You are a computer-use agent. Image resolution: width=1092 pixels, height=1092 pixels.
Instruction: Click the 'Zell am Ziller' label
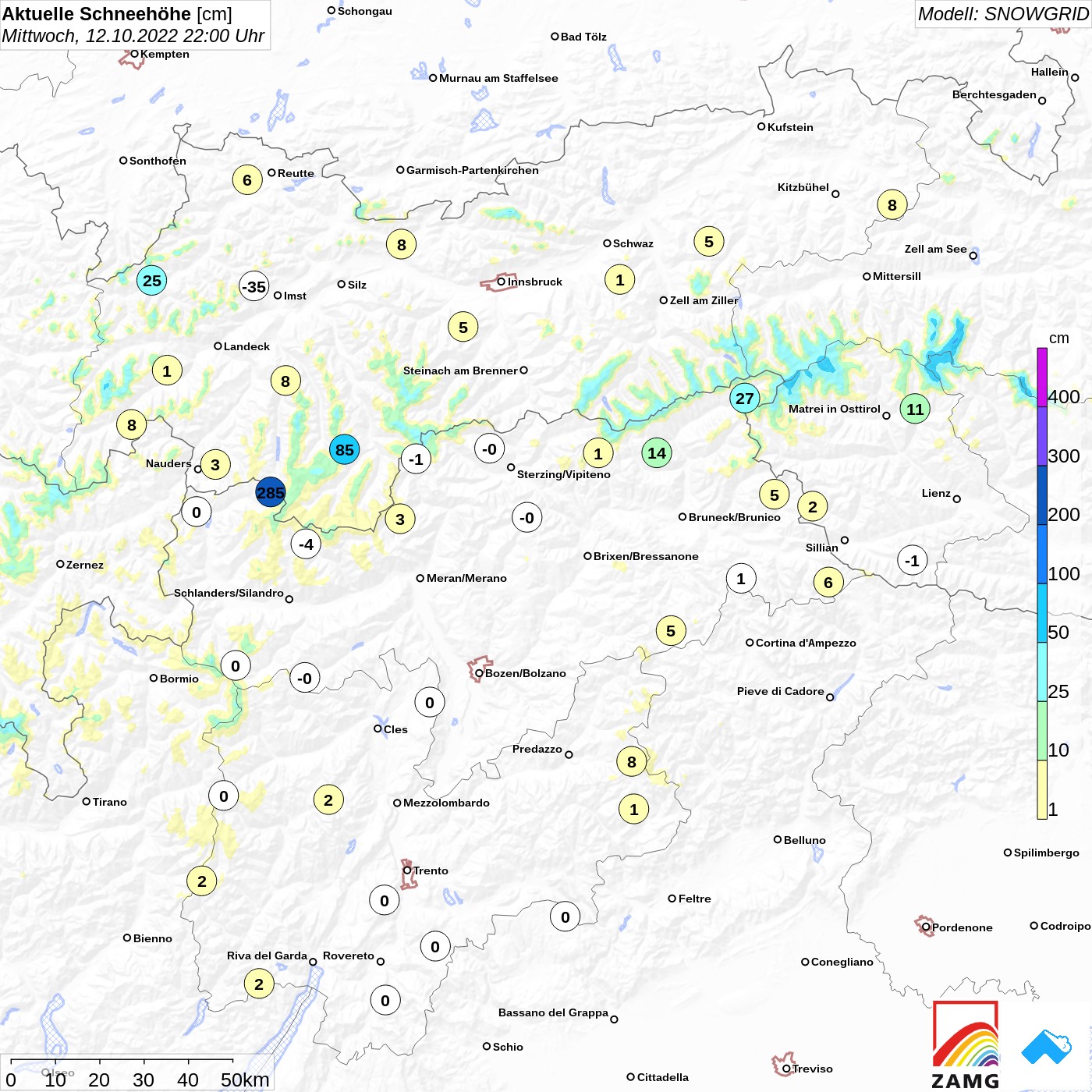pyautogui.click(x=704, y=300)
